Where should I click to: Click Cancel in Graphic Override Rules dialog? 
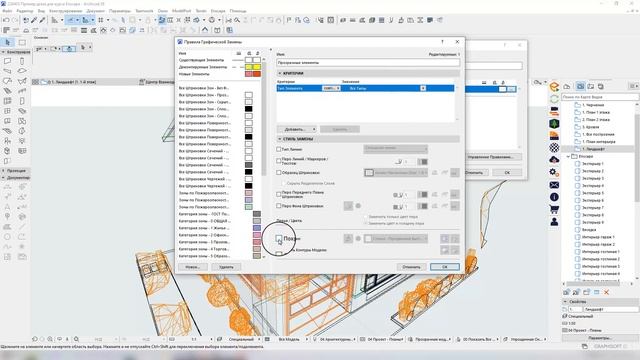[x=411, y=267]
